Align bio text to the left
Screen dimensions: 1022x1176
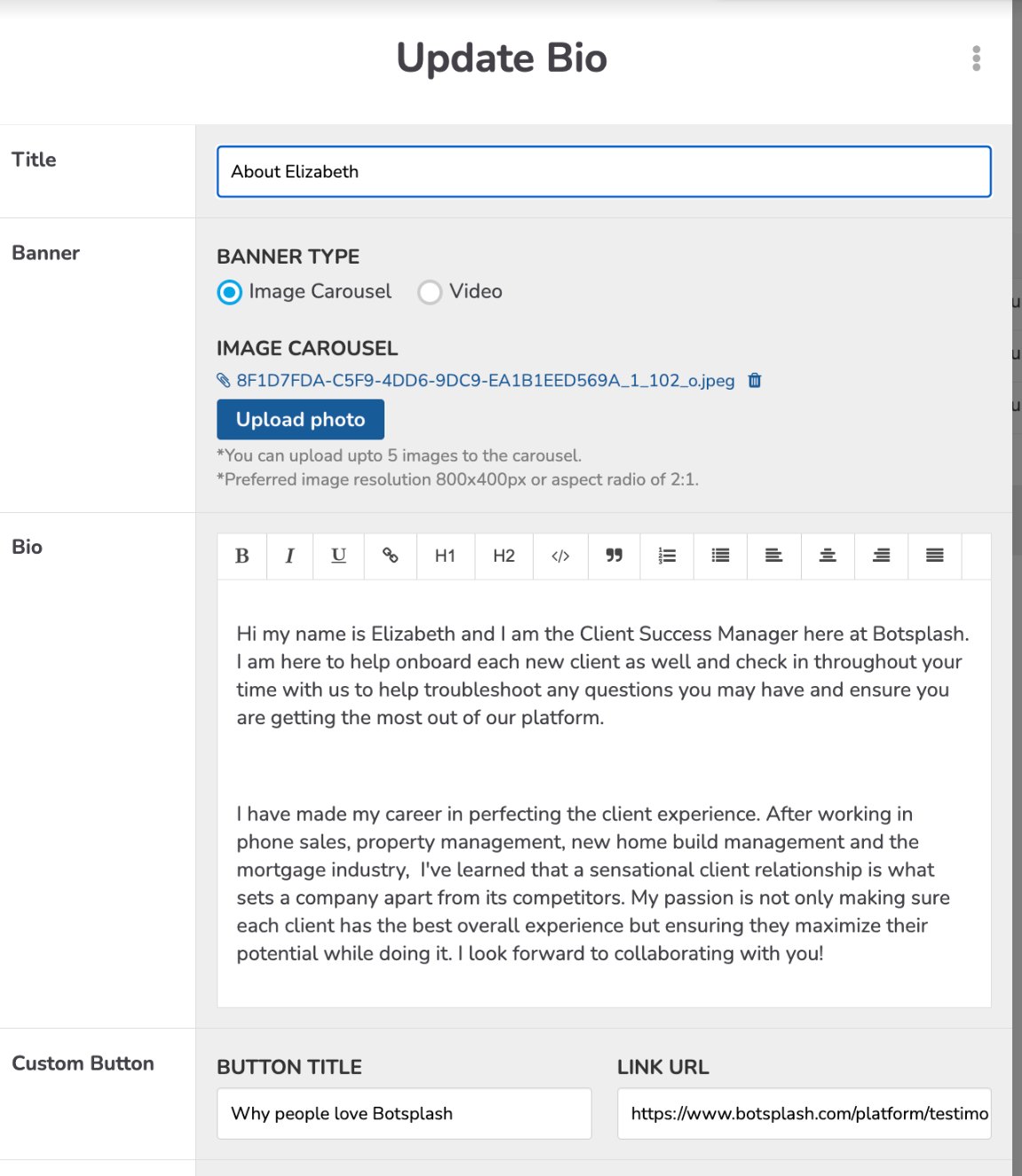773,556
